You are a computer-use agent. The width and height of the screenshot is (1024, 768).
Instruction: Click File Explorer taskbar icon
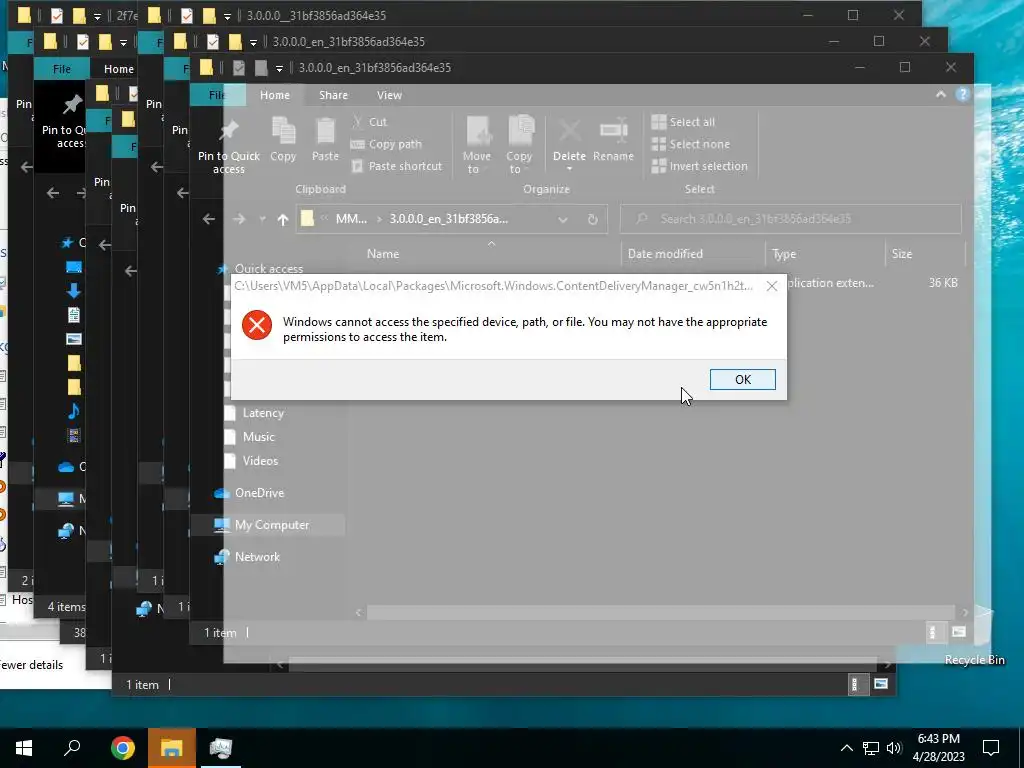point(171,748)
